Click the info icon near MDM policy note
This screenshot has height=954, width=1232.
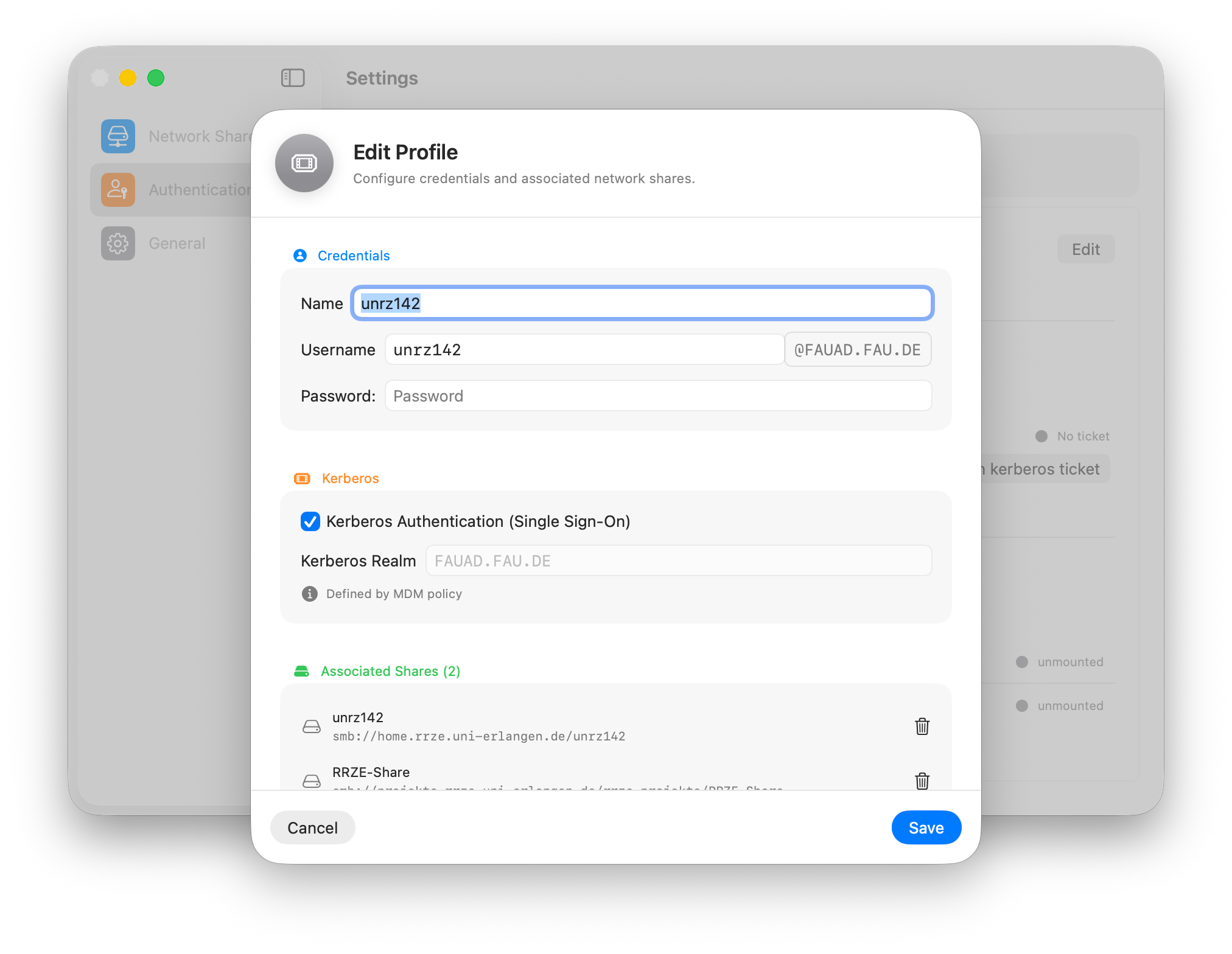tap(309, 593)
